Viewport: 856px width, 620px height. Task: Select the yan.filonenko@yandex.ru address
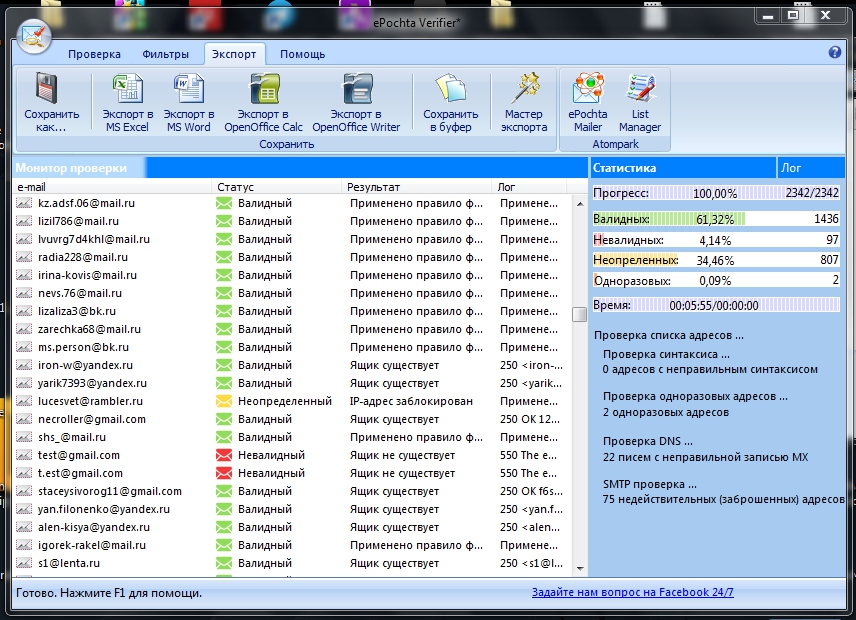(104, 509)
